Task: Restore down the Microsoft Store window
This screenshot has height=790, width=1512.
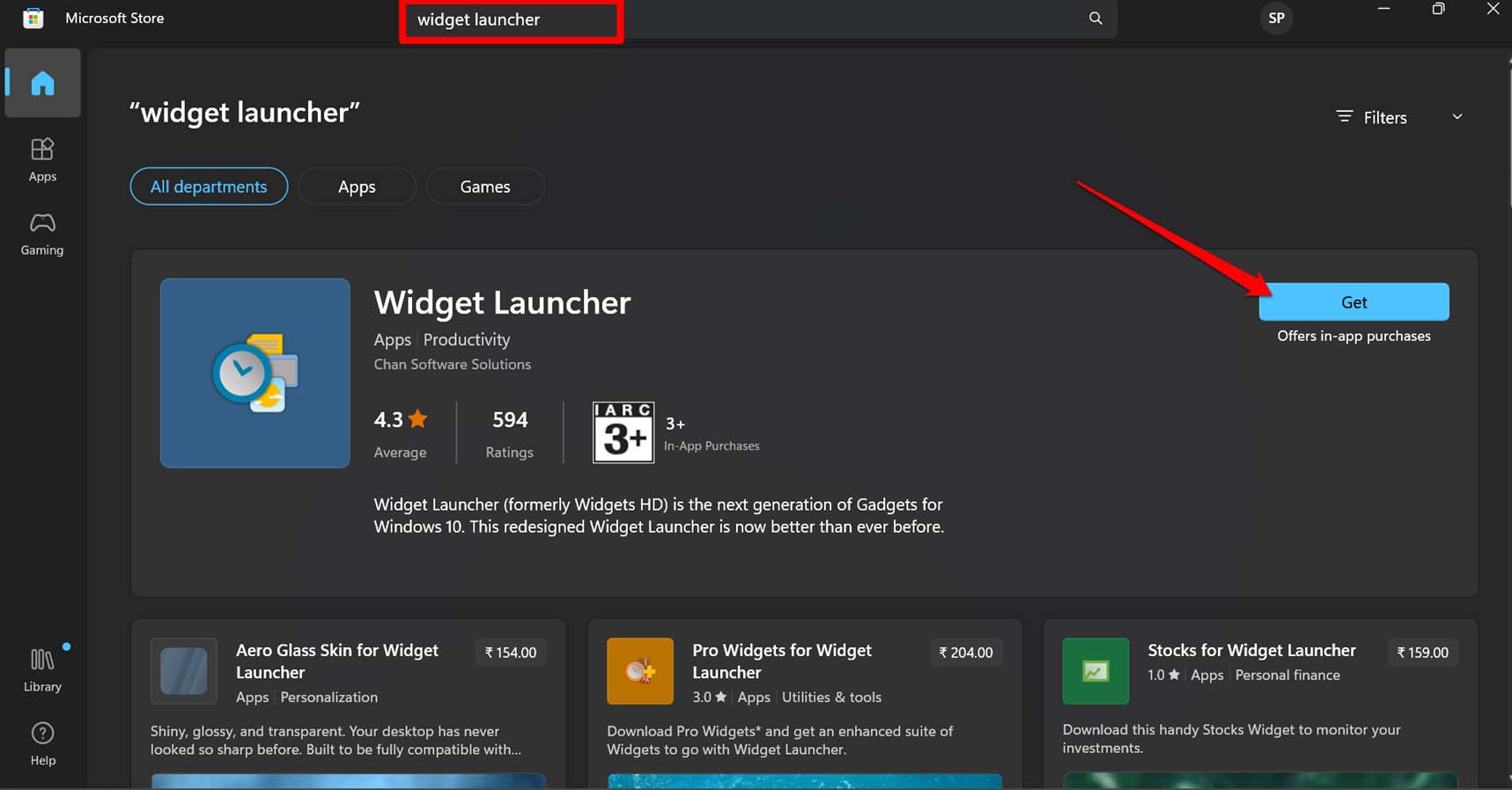Action: point(1438,9)
